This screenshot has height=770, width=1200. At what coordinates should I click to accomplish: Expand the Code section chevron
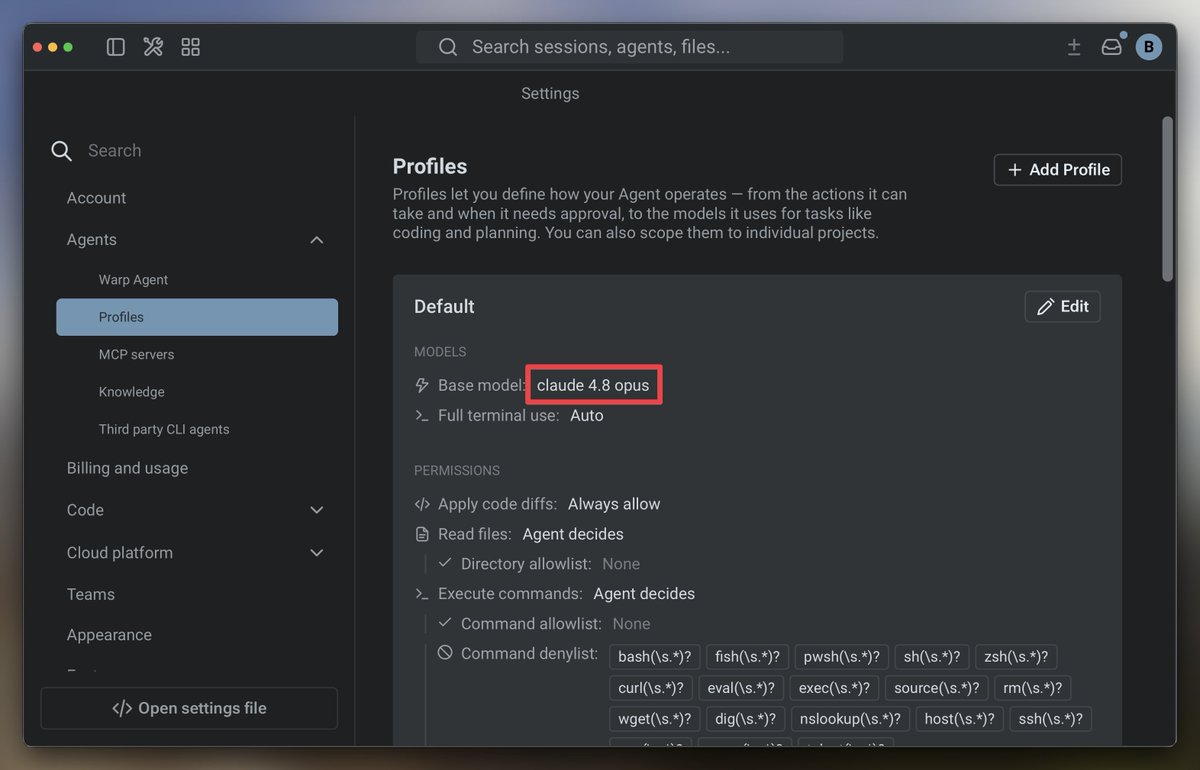click(x=317, y=510)
